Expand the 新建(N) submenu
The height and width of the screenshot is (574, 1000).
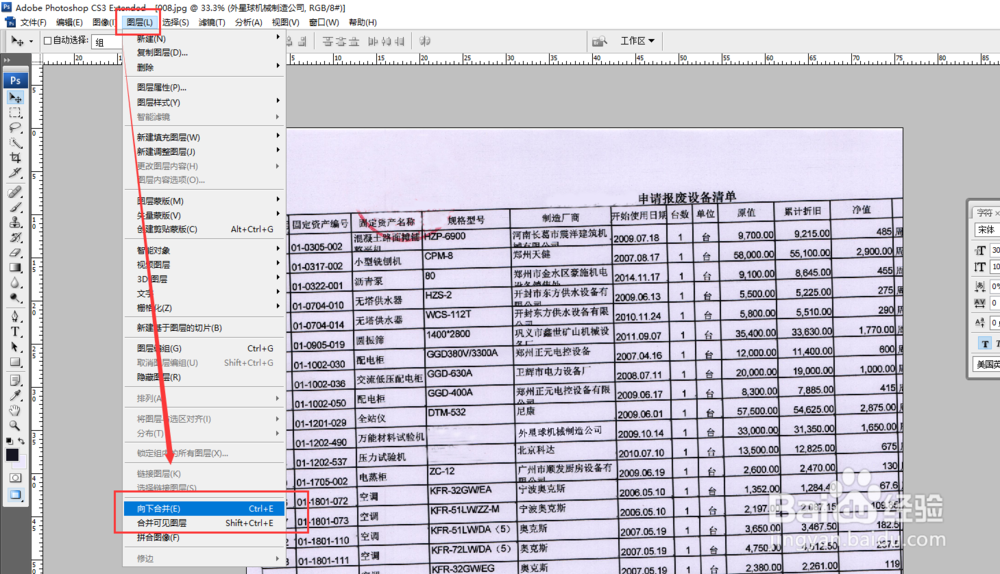tap(204, 38)
